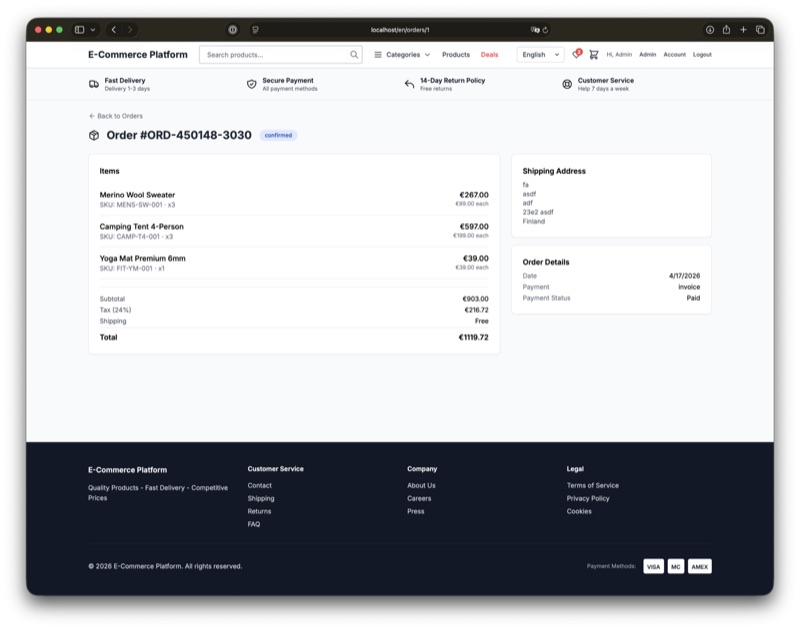The width and height of the screenshot is (800, 630).
Task: Open the Cookies footer link
Action: [x=579, y=511]
